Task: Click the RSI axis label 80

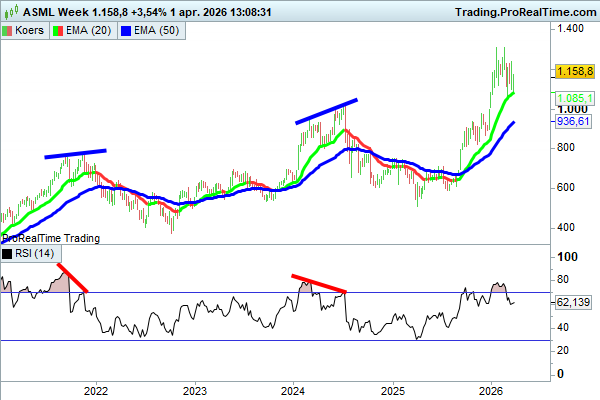Action: point(562,280)
